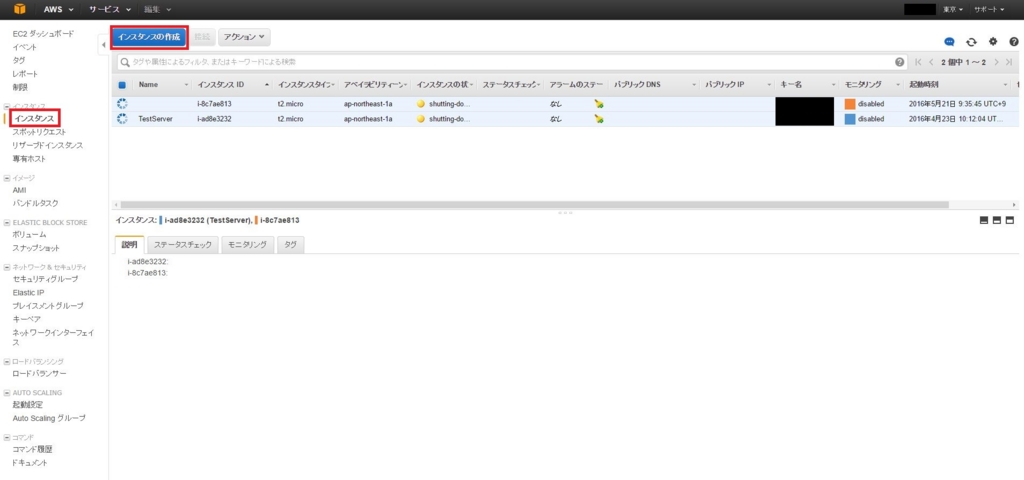Image resolution: width=1024 pixels, height=480 pixels.
Task: Toggle select-all instances checkbox
Action: pos(122,85)
